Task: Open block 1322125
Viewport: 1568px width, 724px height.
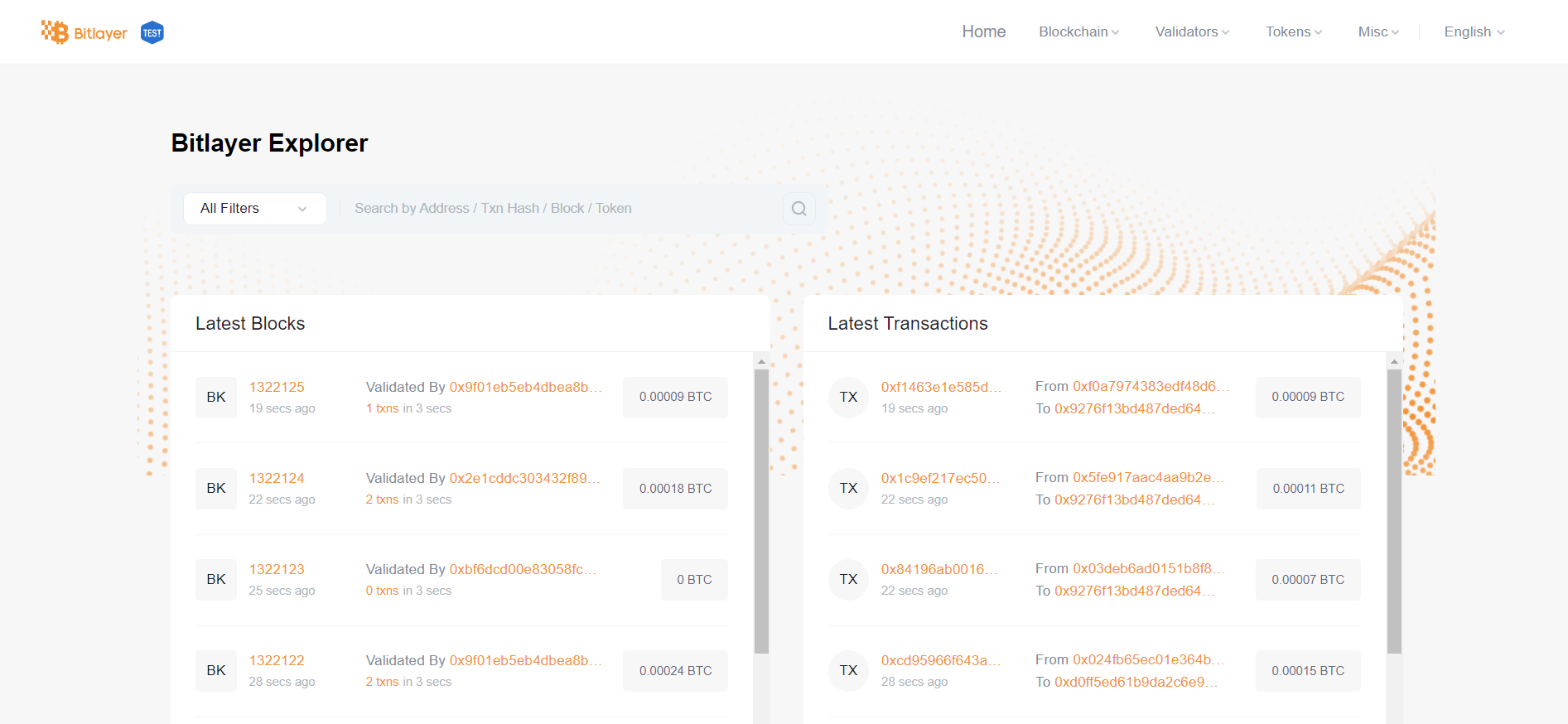Action: tap(277, 387)
